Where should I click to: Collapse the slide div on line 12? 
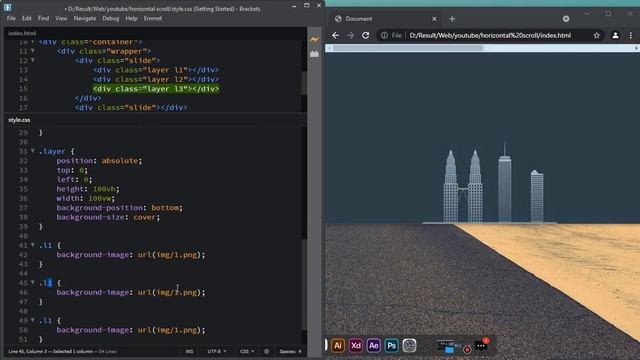click(33, 60)
